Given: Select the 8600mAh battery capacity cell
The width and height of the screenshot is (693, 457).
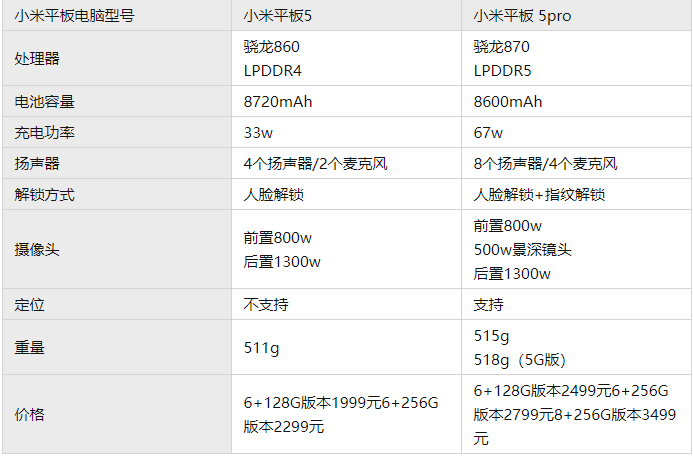Looking at the screenshot, I should (508, 102).
